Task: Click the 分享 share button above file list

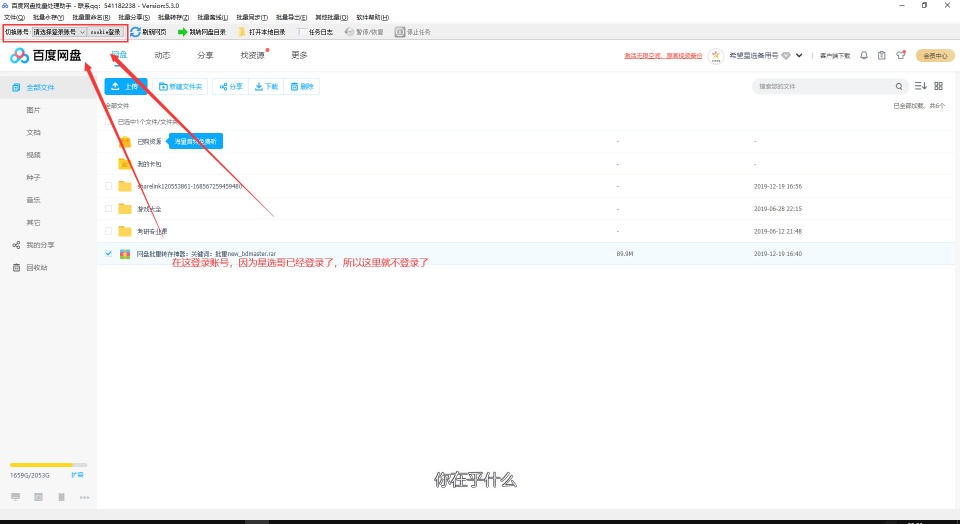Action: (x=231, y=86)
